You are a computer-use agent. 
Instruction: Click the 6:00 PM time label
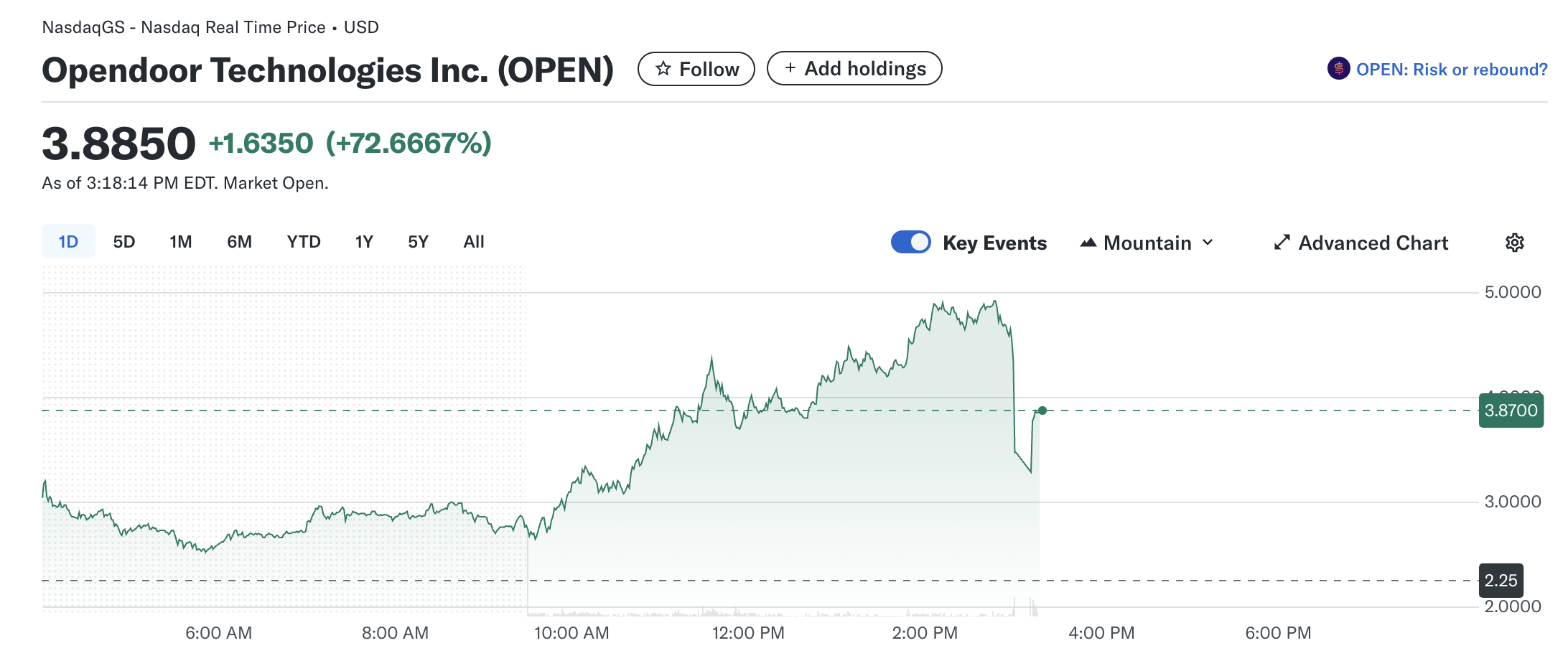(x=1278, y=633)
